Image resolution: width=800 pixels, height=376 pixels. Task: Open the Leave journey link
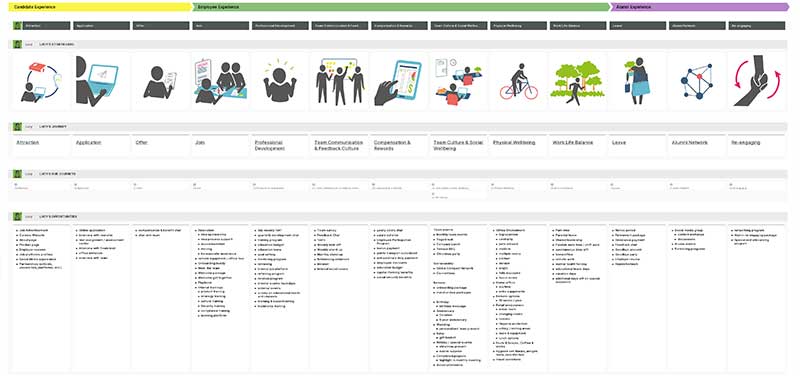coord(619,143)
